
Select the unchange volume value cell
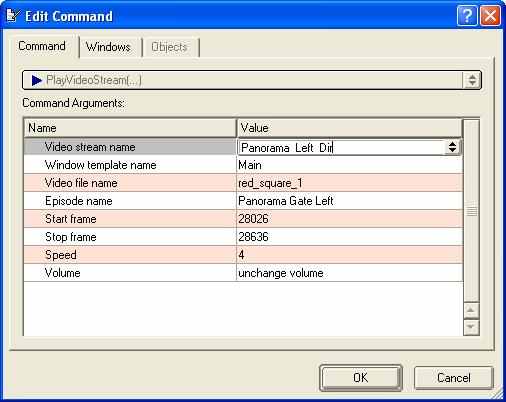coord(349,273)
